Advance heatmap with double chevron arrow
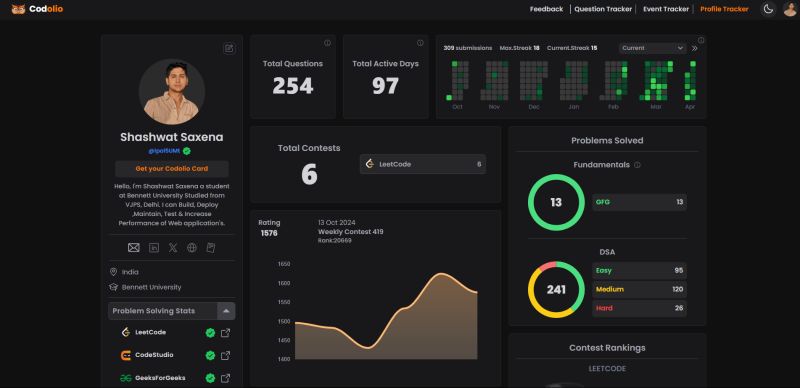The width and height of the screenshot is (800, 388). click(x=694, y=48)
